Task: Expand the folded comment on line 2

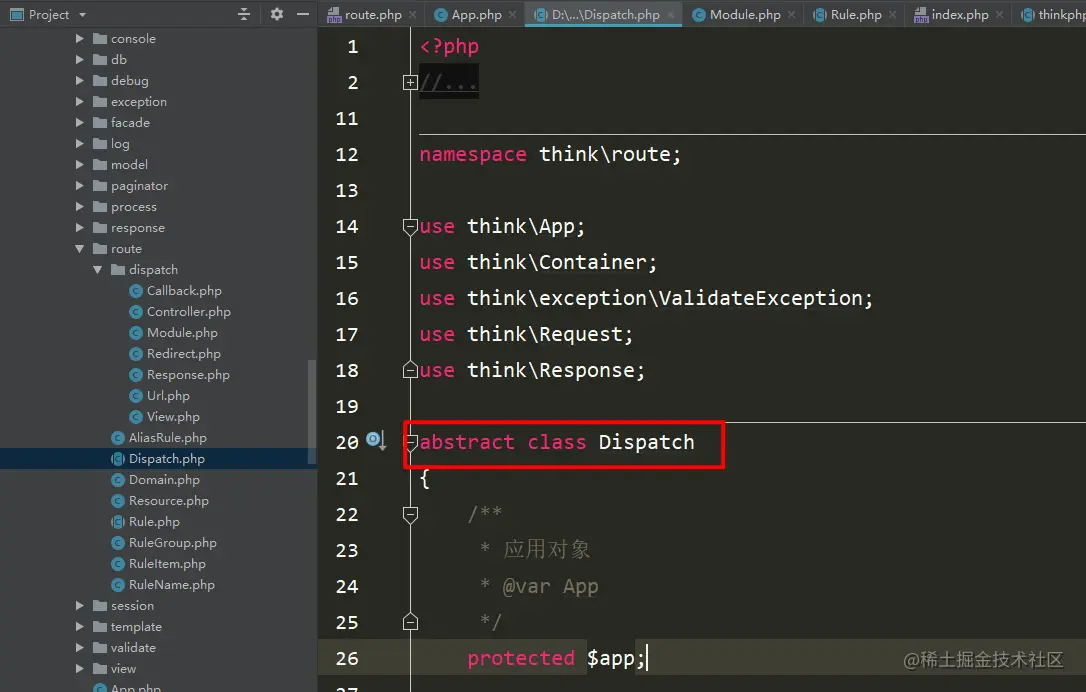Action: pyautogui.click(x=410, y=82)
